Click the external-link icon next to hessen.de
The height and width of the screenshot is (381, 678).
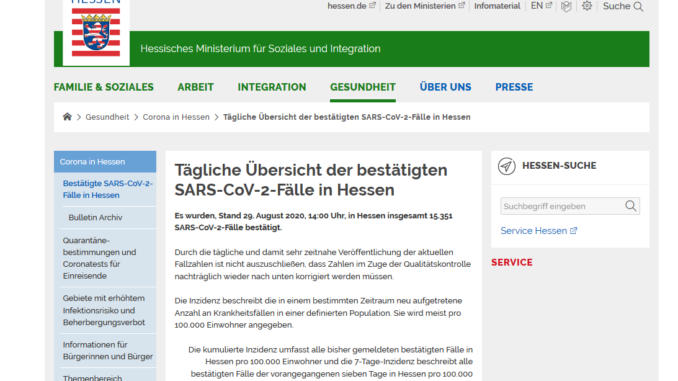(x=372, y=6)
